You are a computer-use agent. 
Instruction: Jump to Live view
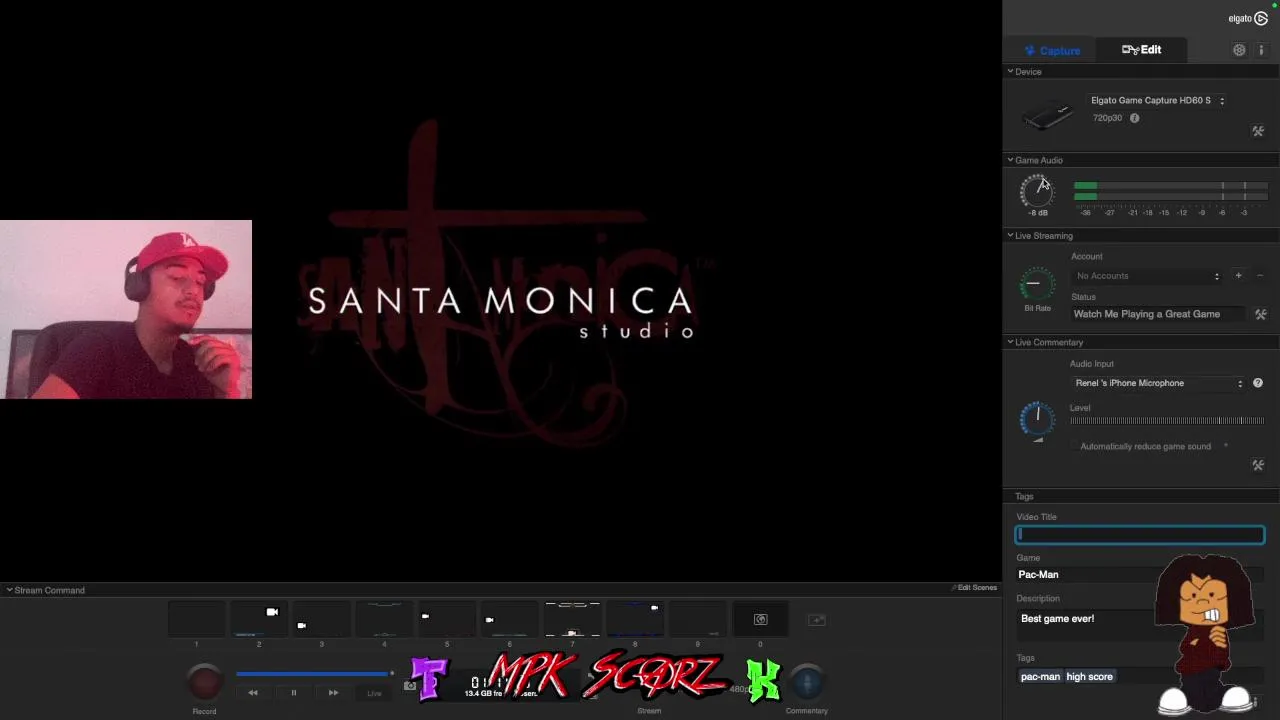pos(374,693)
